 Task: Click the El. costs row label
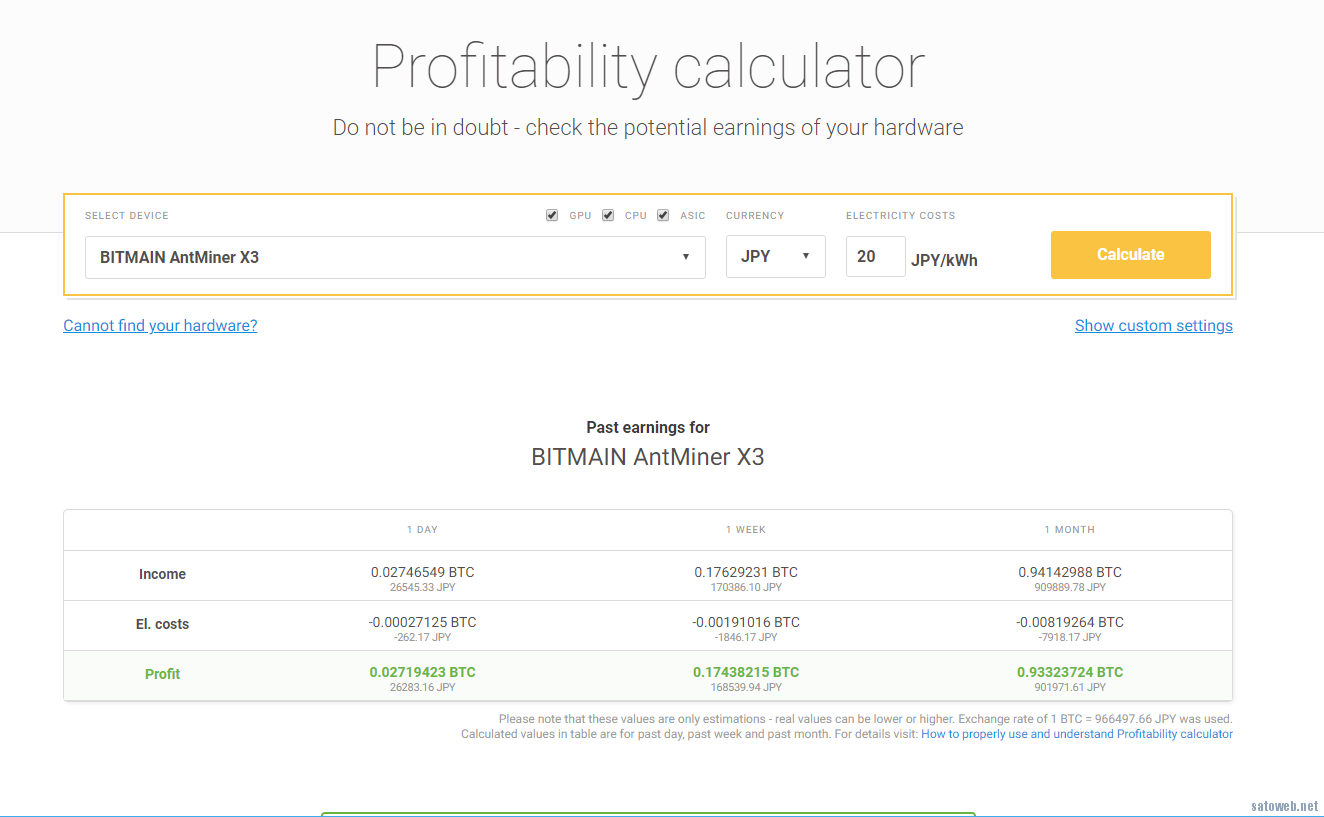162,624
